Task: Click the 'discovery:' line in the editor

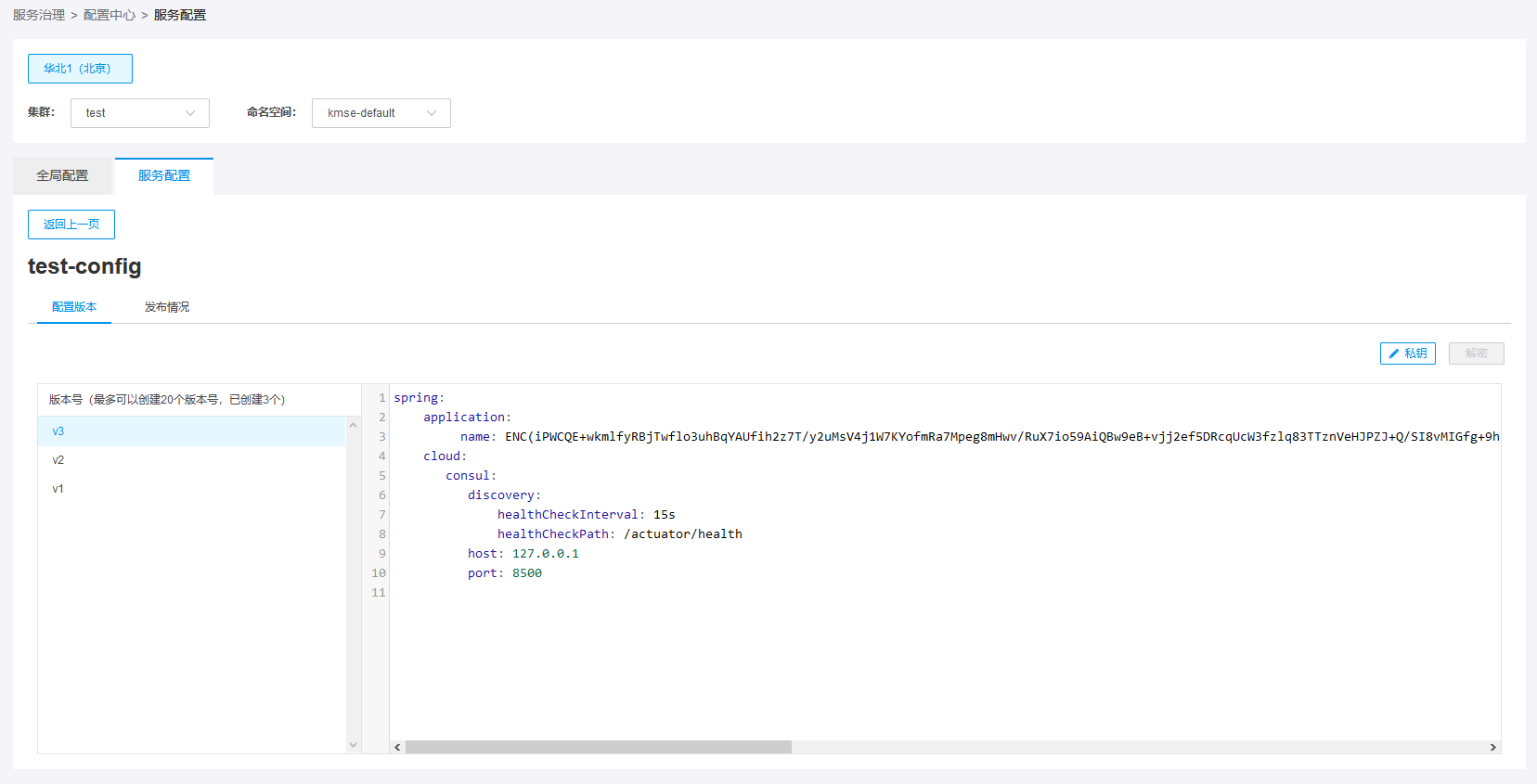Action: coord(504,495)
